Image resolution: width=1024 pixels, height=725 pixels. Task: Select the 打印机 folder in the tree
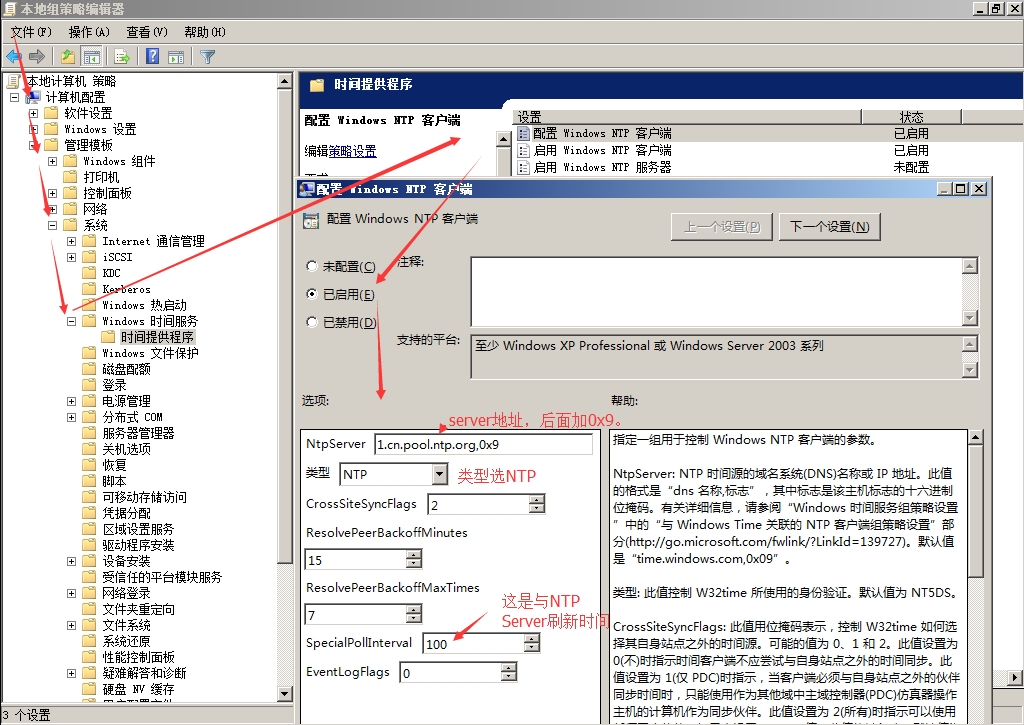[x=101, y=177]
